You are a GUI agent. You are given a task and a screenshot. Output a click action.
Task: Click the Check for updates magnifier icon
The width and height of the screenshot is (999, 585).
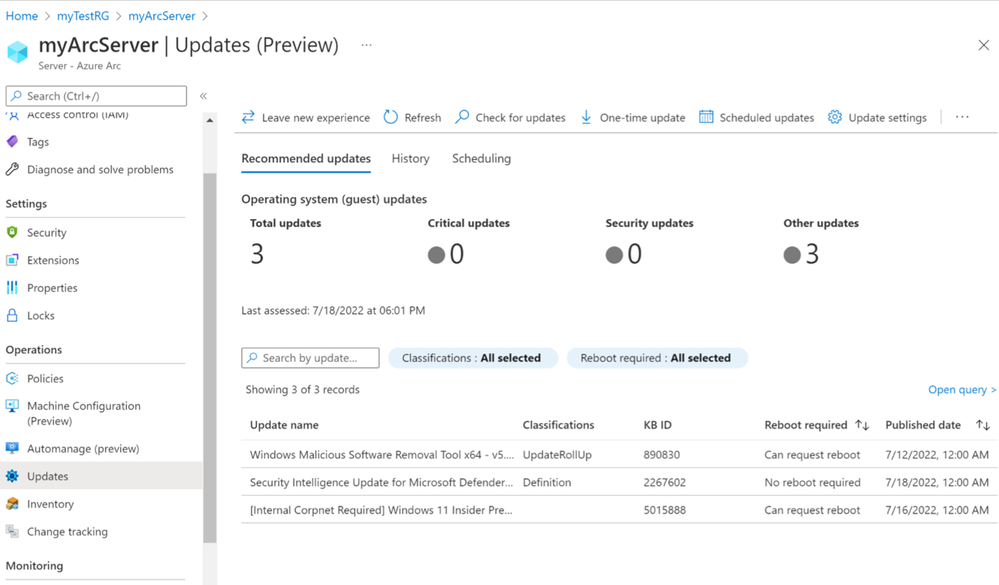click(462, 117)
